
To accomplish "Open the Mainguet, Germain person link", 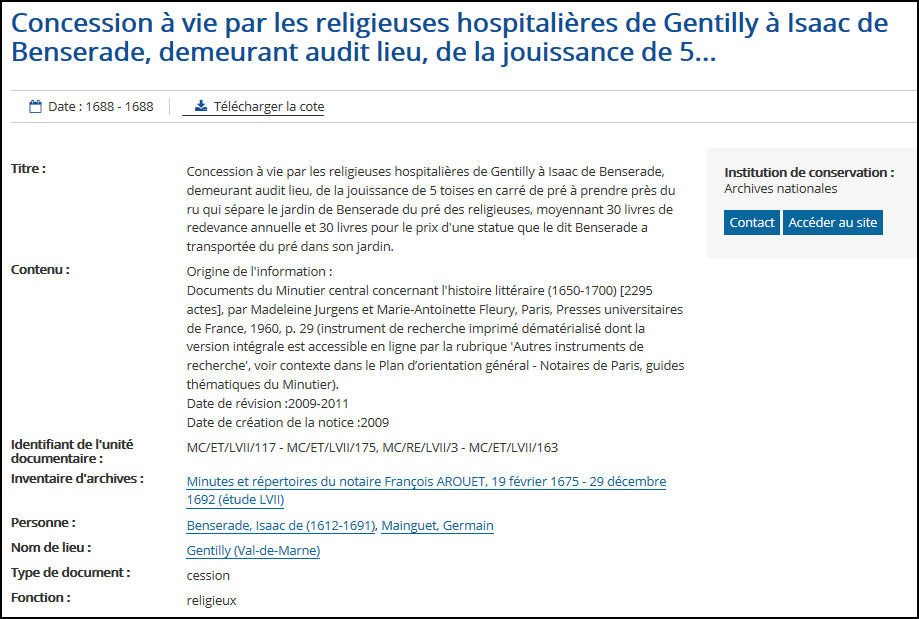I will (437, 526).
